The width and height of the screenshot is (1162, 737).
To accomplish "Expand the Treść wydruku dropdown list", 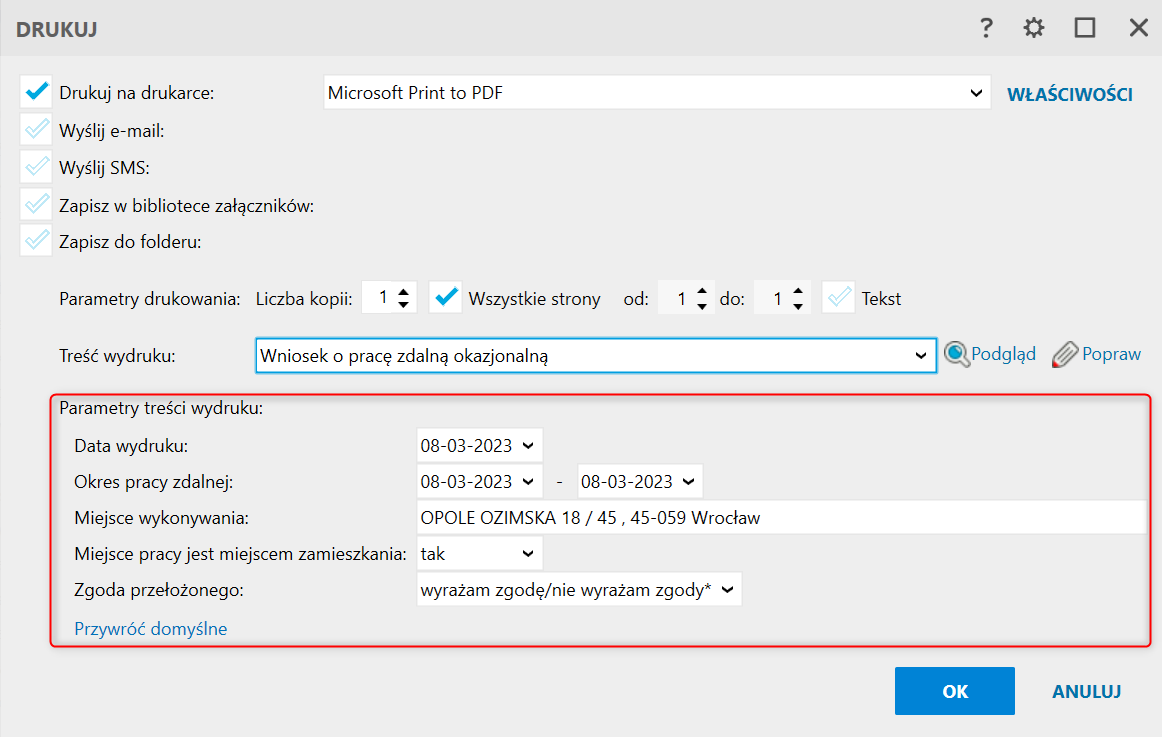I will (921, 355).
